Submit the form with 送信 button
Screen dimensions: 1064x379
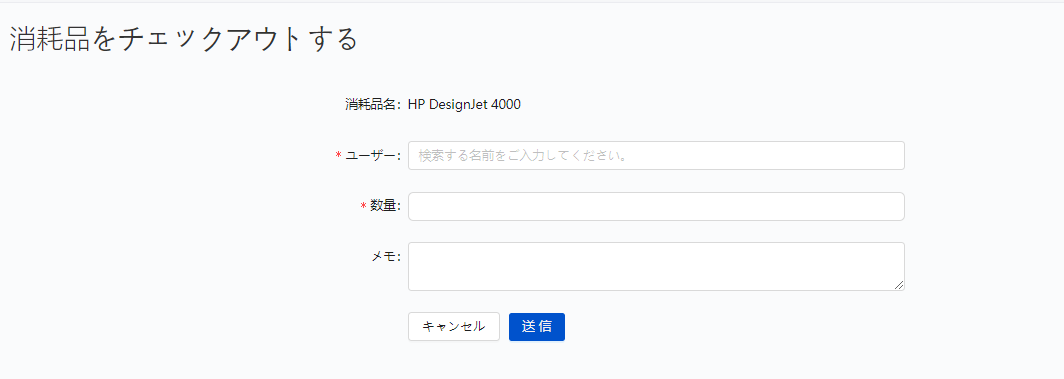536,326
